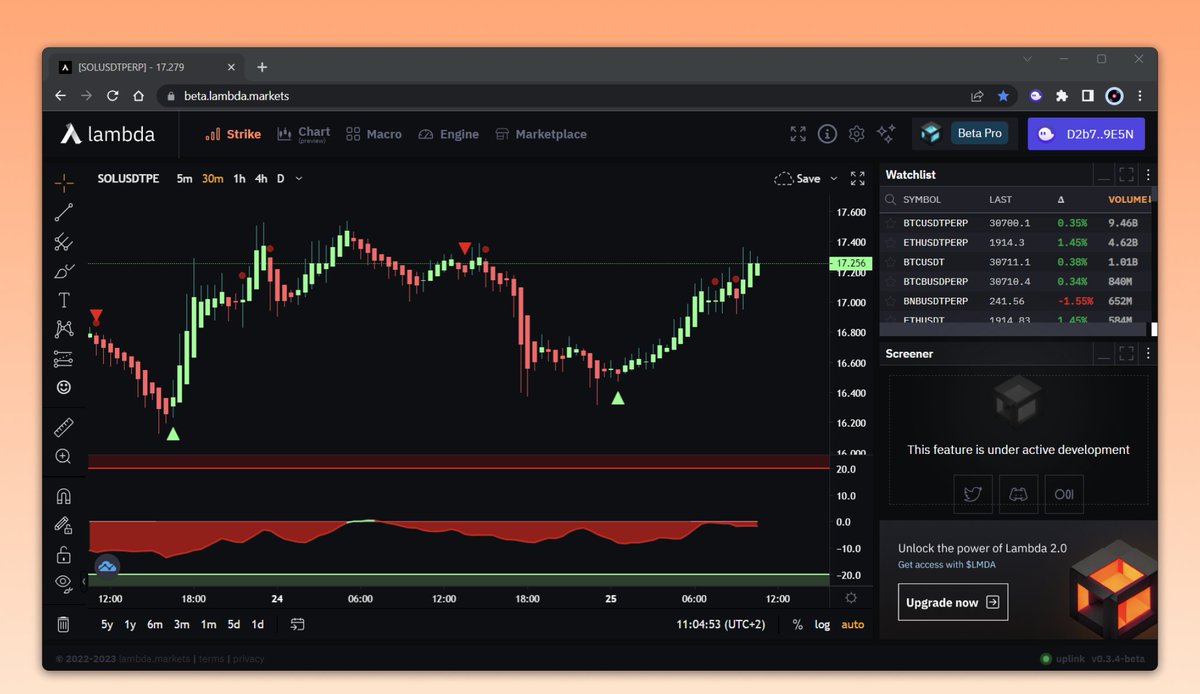The height and width of the screenshot is (694, 1200).
Task: Click the sparkles AI icon
Action: [x=886, y=134]
